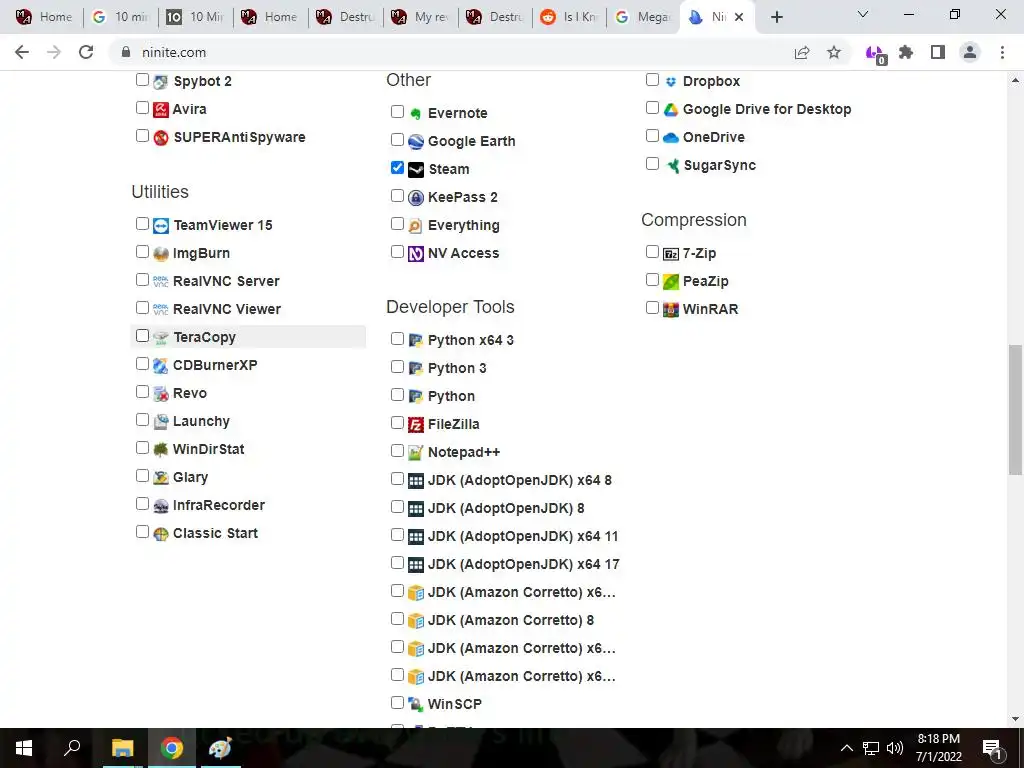1024x768 pixels.
Task: Open the Paint app in the taskbar
Action: tap(220, 748)
